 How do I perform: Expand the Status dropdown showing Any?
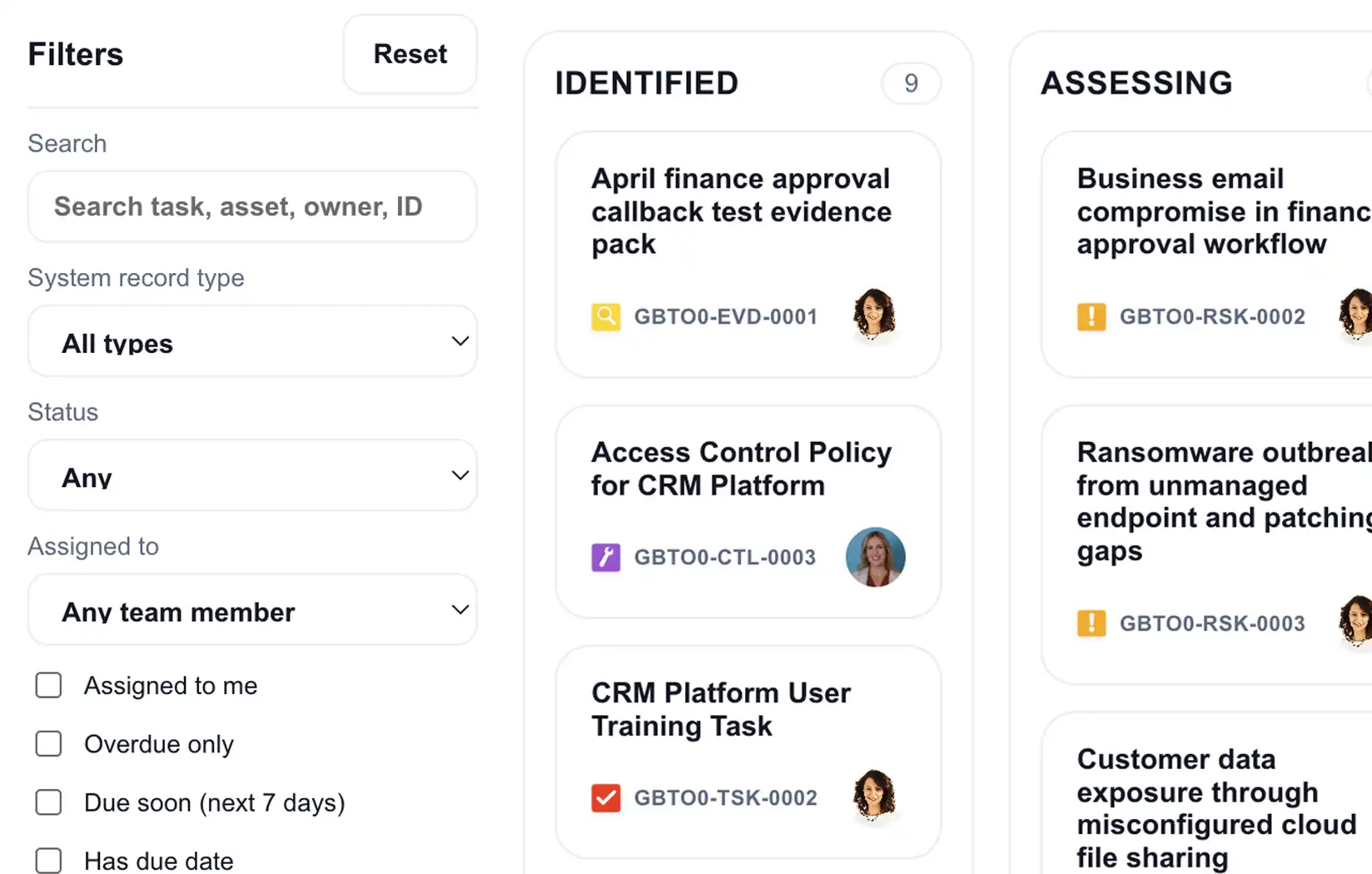coord(252,475)
